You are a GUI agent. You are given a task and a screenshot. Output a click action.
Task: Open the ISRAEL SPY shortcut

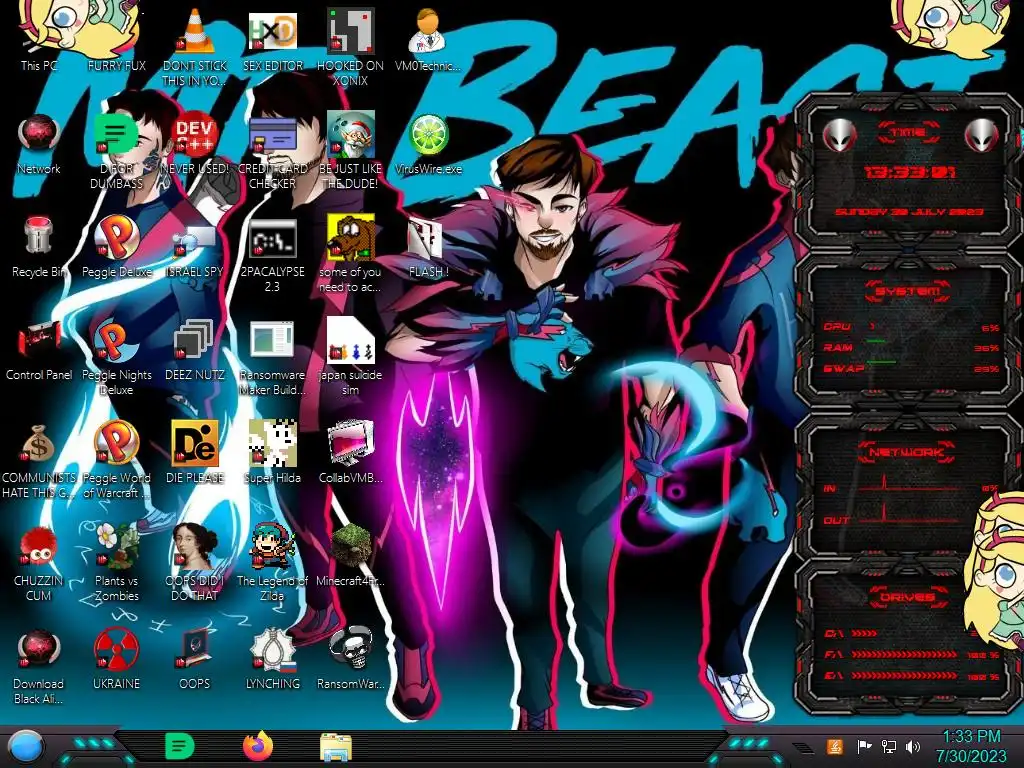[195, 242]
